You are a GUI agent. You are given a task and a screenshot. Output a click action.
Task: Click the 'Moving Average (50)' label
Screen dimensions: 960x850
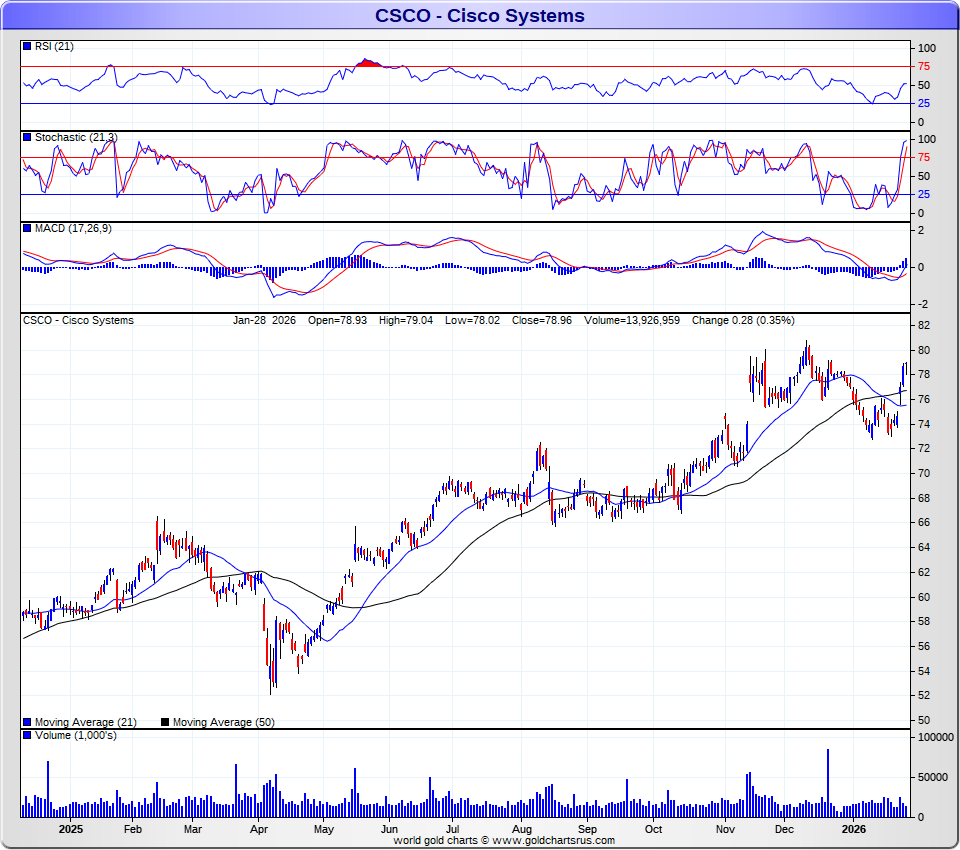click(223, 723)
